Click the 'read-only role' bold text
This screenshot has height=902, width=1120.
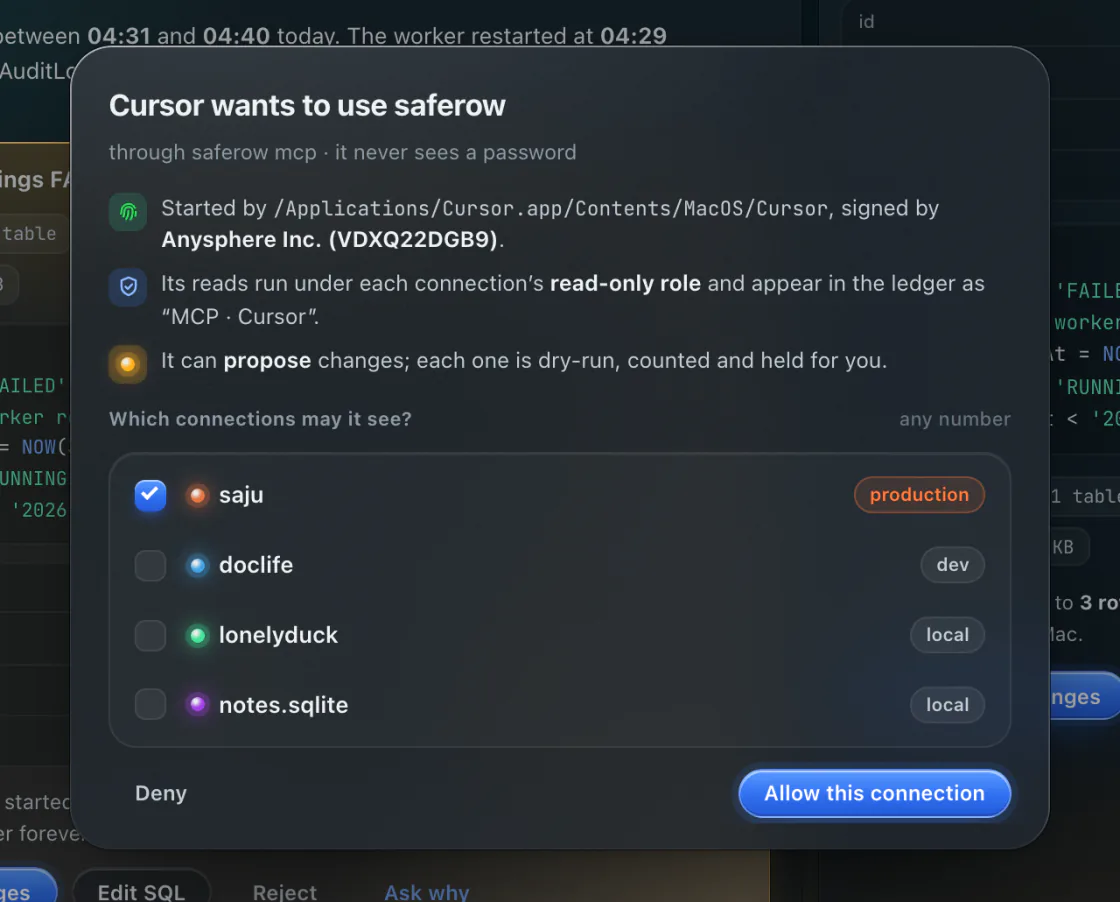click(625, 284)
